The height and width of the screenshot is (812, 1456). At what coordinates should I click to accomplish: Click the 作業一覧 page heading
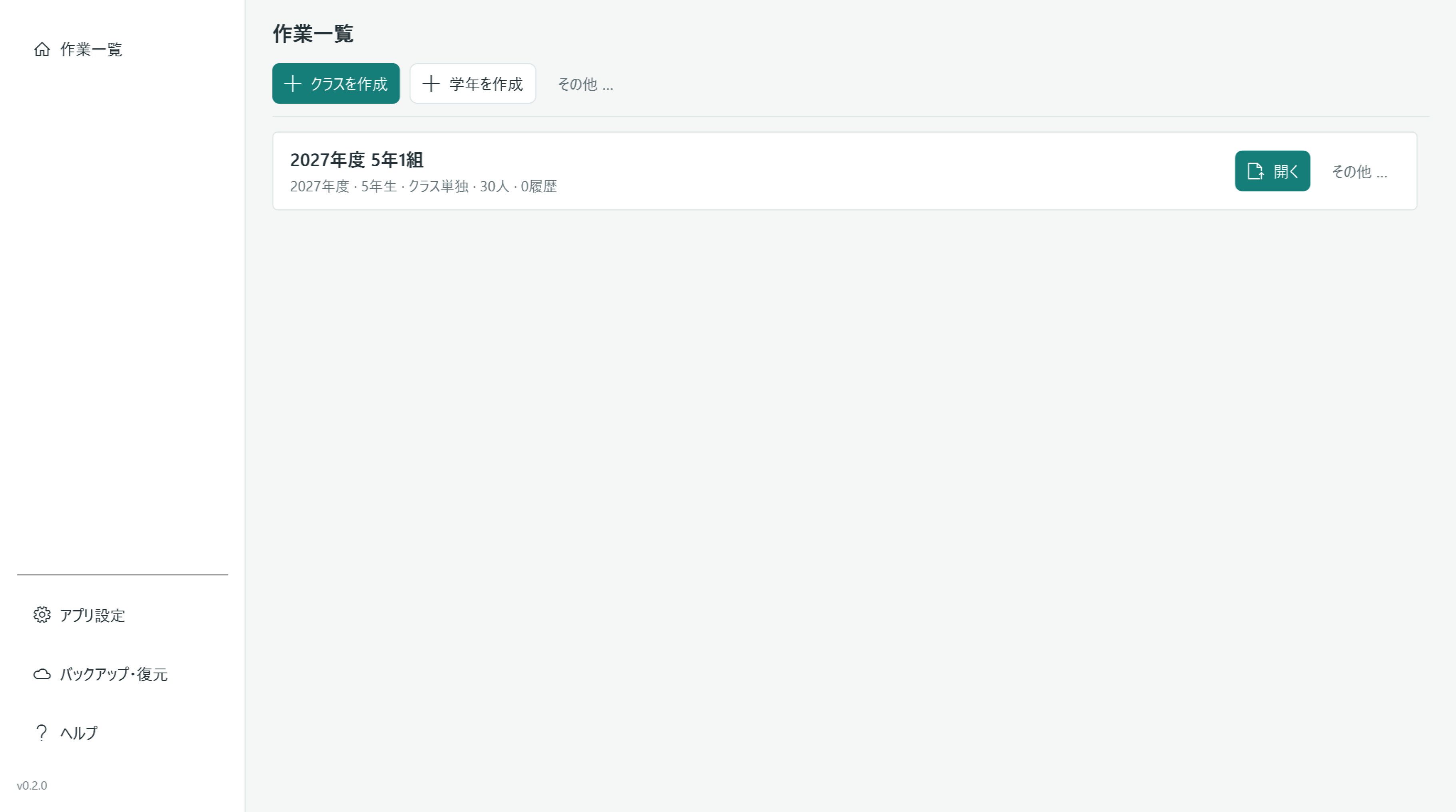point(313,33)
